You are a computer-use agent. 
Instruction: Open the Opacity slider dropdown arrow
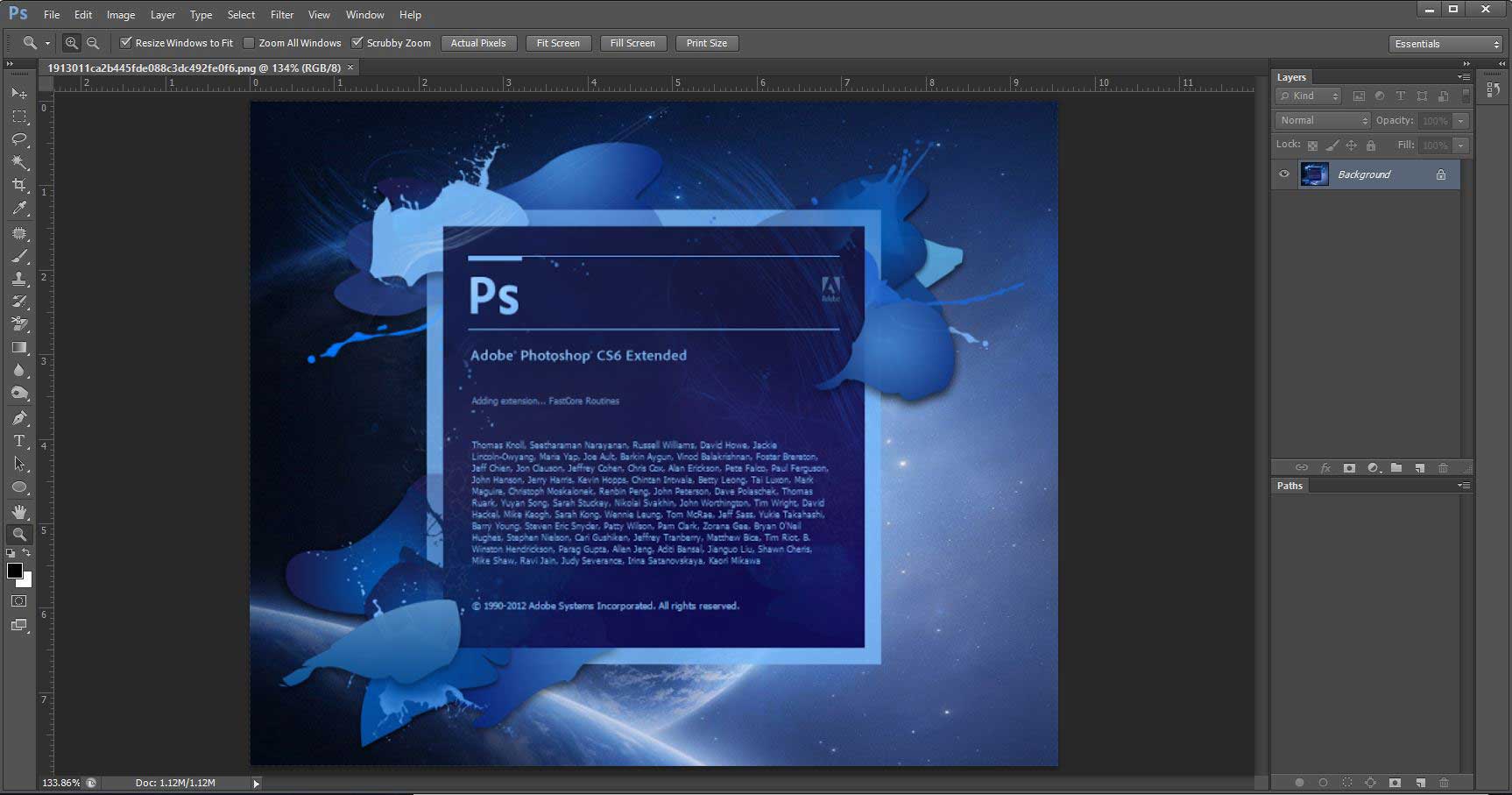[1460, 121]
